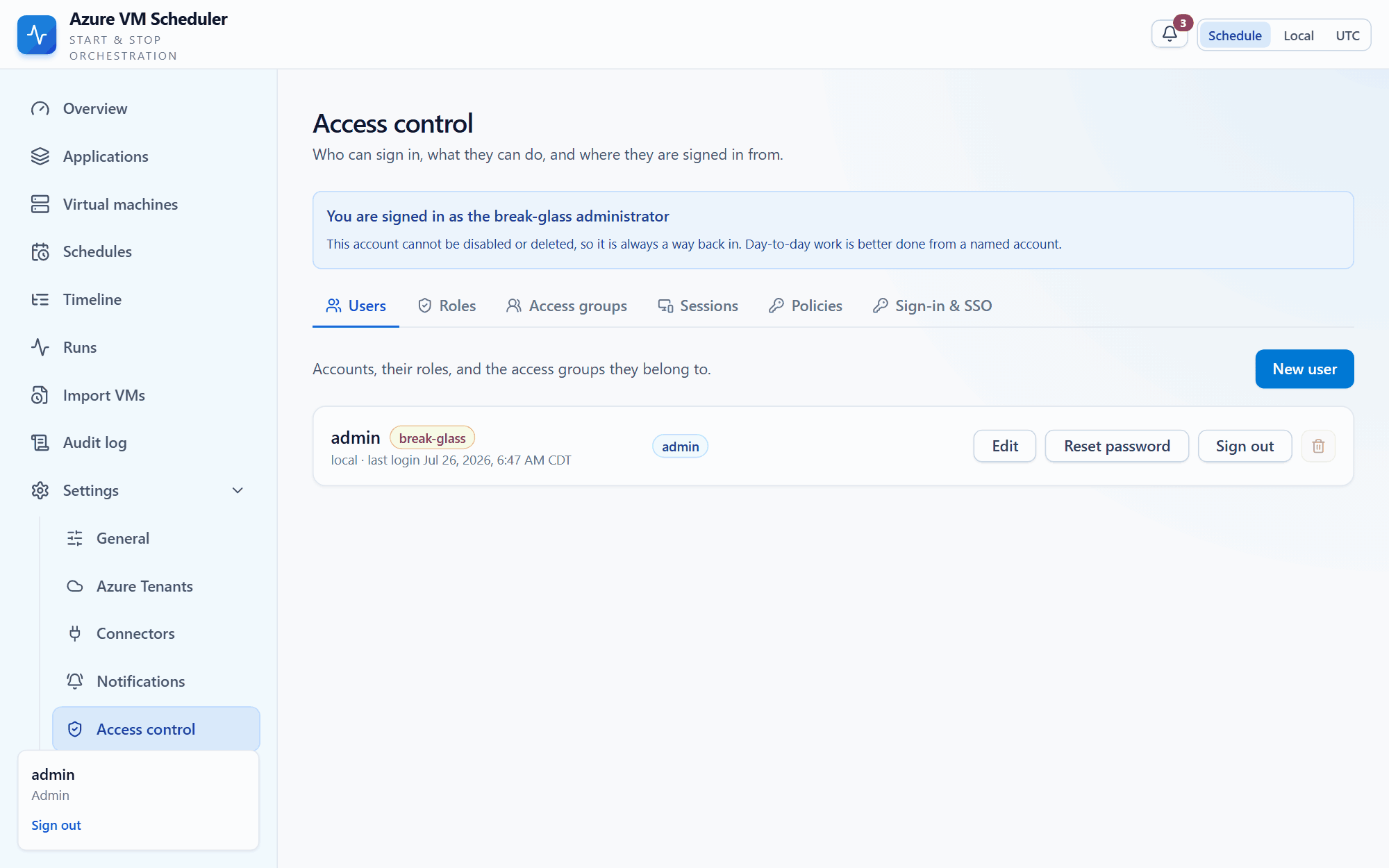Go to Applications page

click(139, 157)
